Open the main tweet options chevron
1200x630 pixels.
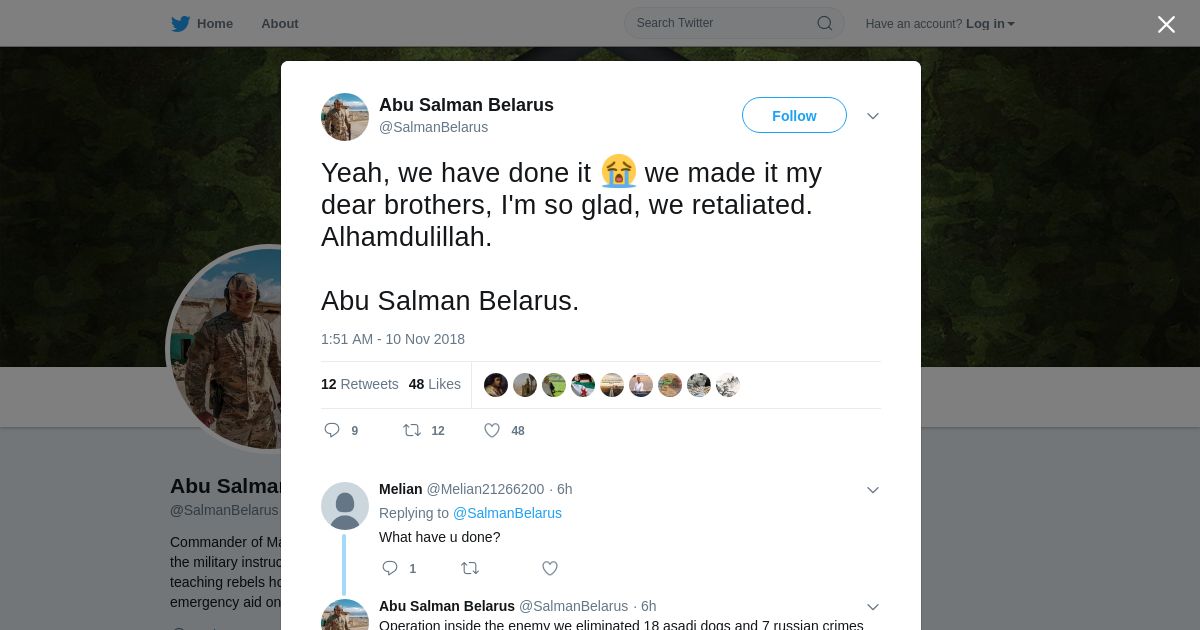coord(873,116)
